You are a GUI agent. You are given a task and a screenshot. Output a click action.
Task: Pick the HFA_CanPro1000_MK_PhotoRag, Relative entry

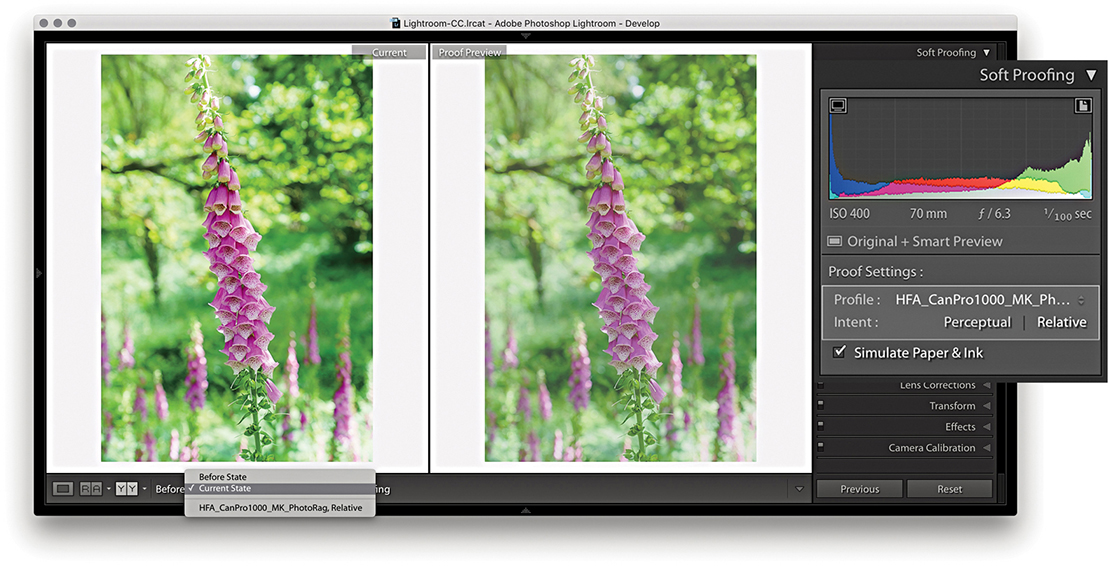point(280,507)
